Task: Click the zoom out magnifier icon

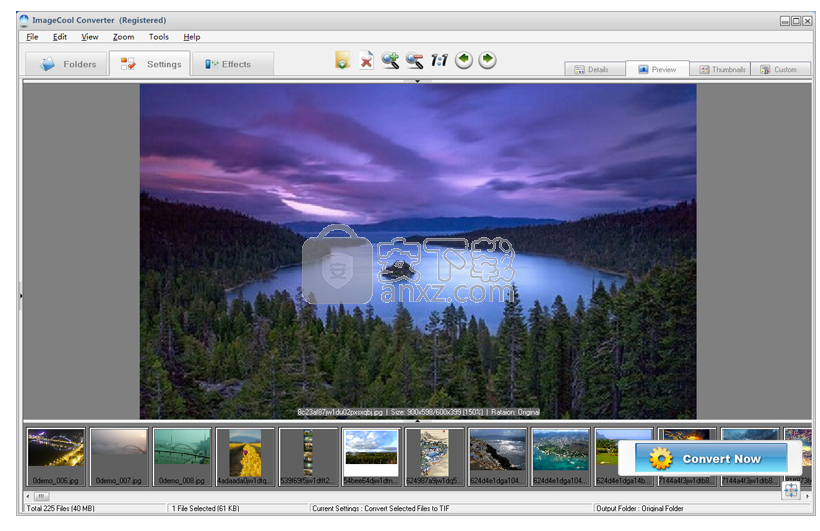Action: 415,60
